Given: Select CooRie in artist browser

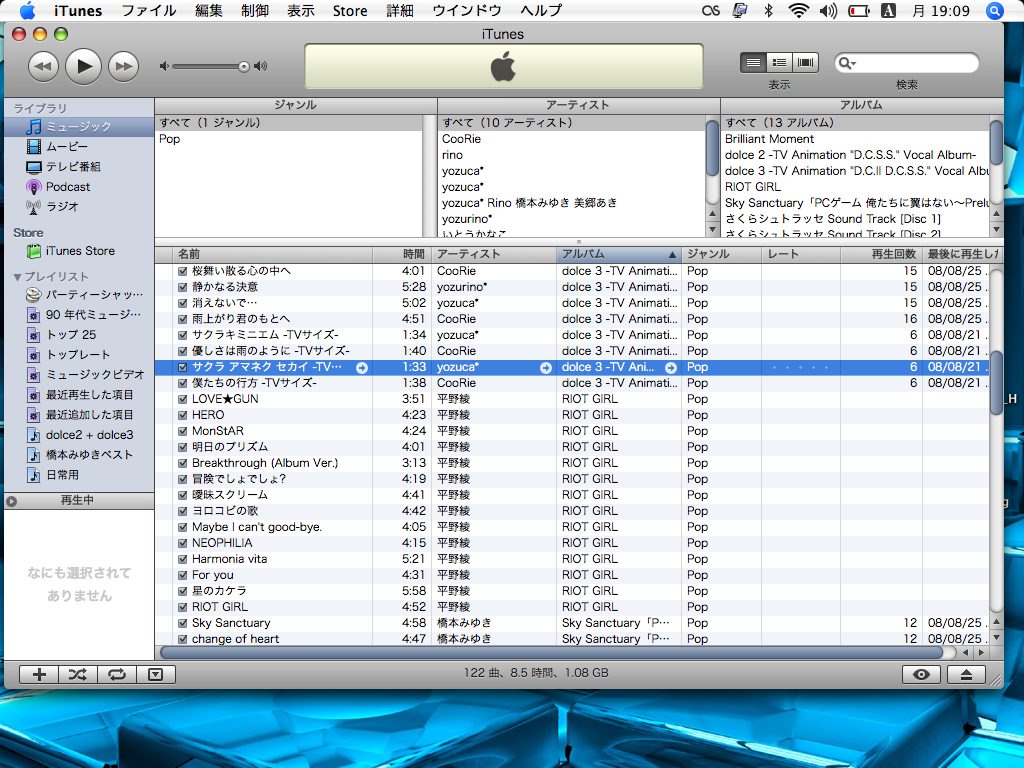Looking at the screenshot, I should coord(572,139).
